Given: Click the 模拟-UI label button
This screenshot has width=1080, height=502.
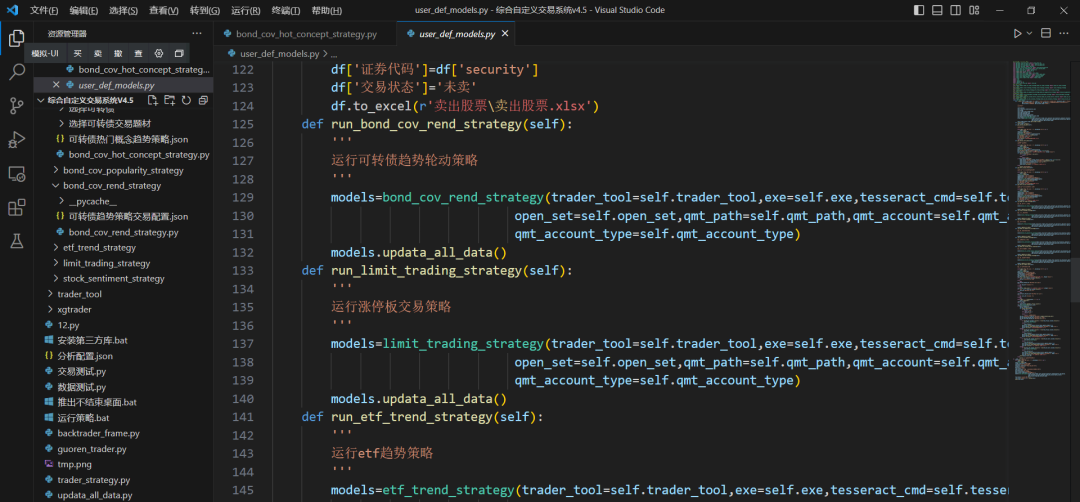Looking at the screenshot, I should pyautogui.click(x=45, y=54).
